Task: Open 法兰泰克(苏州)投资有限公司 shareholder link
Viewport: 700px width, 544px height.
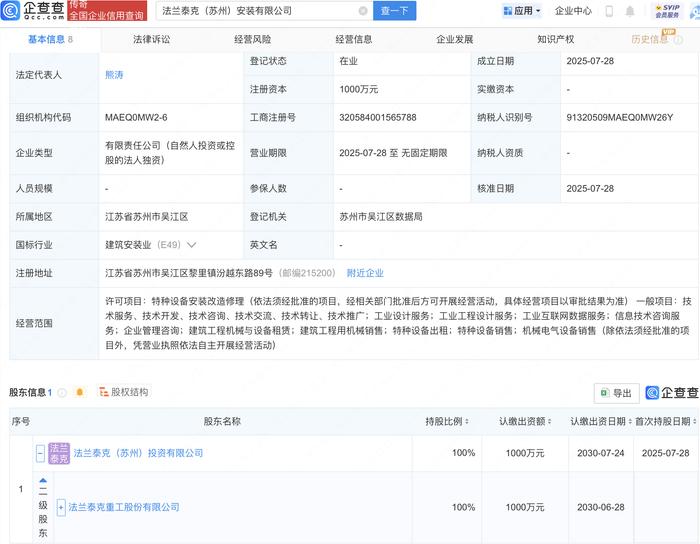Action: click(x=138, y=453)
